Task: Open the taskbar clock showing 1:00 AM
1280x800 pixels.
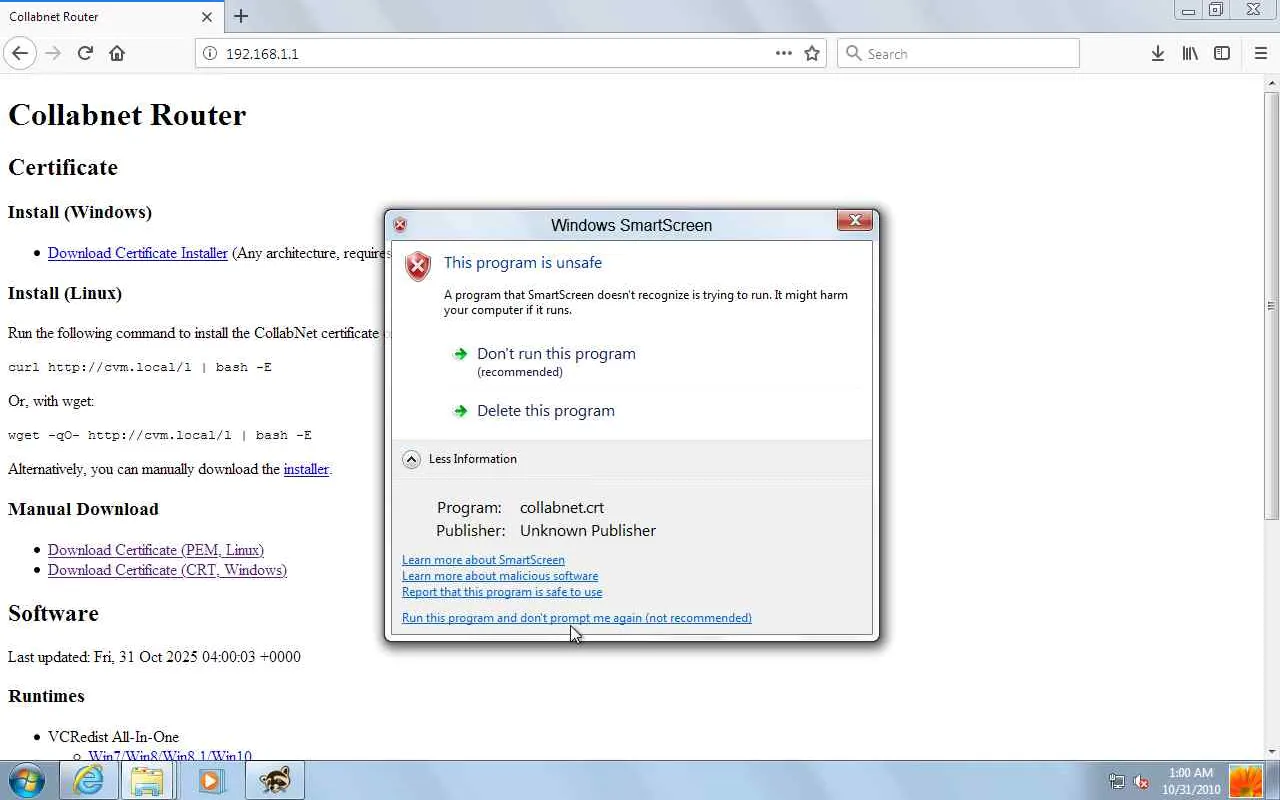Action: [x=1189, y=781]
